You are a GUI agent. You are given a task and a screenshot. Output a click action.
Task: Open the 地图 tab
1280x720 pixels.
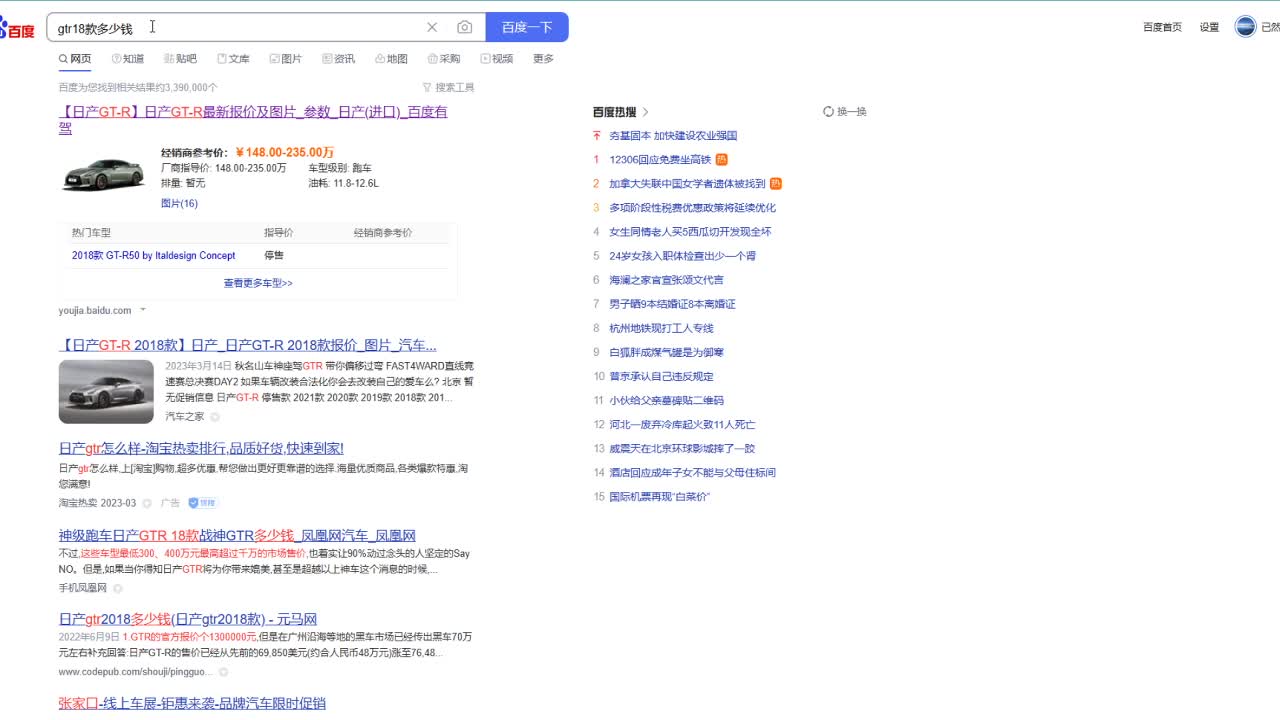(391, 59)
